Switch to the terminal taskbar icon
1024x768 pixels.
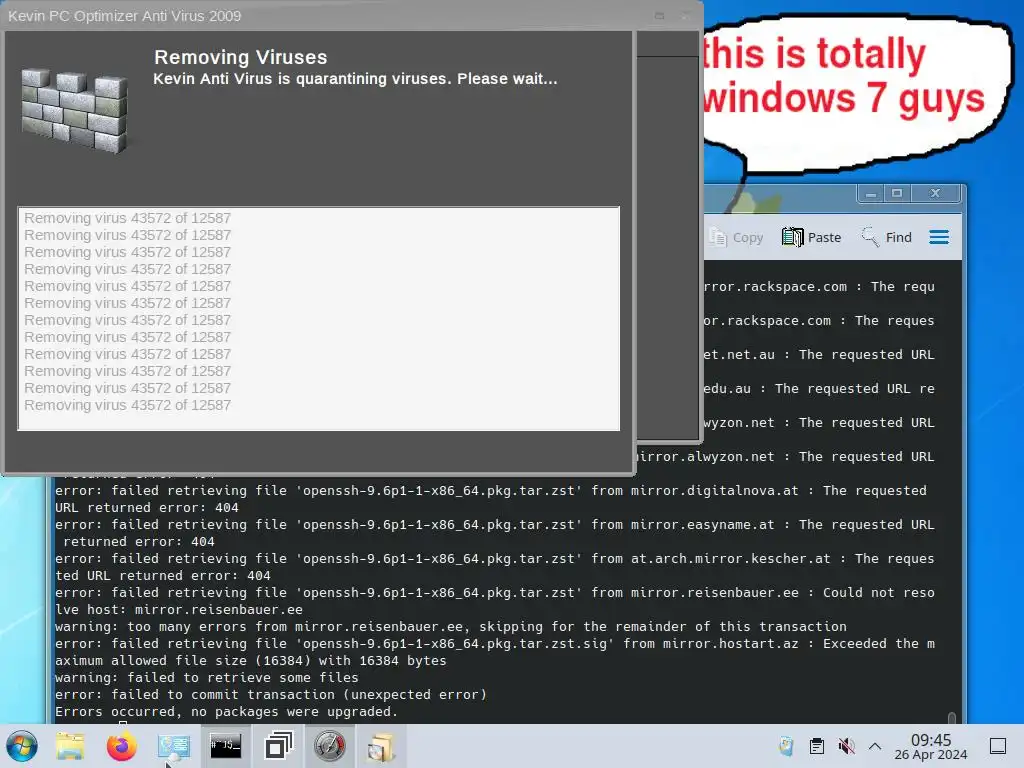(225, 746)
